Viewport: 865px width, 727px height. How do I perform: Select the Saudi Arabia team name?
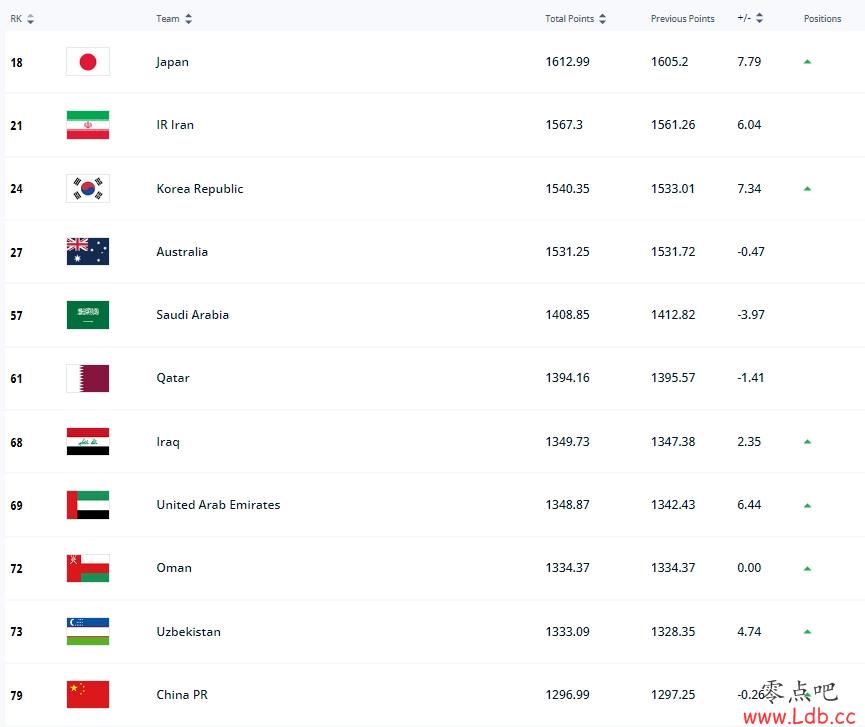(x=193, y=314)
